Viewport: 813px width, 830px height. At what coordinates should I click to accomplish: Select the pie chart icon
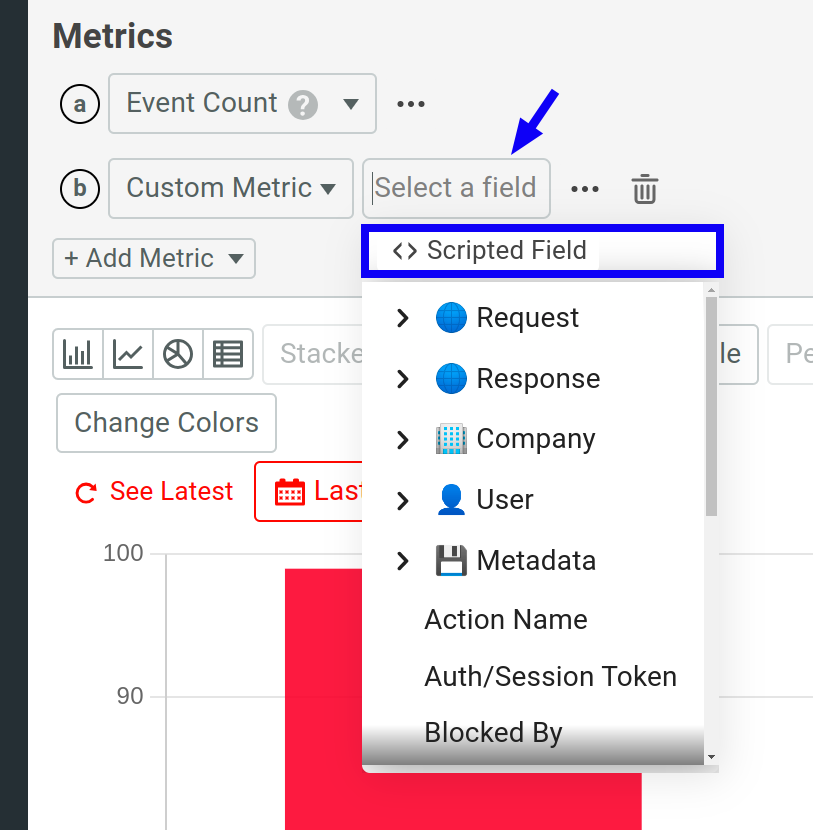(178, 354)
